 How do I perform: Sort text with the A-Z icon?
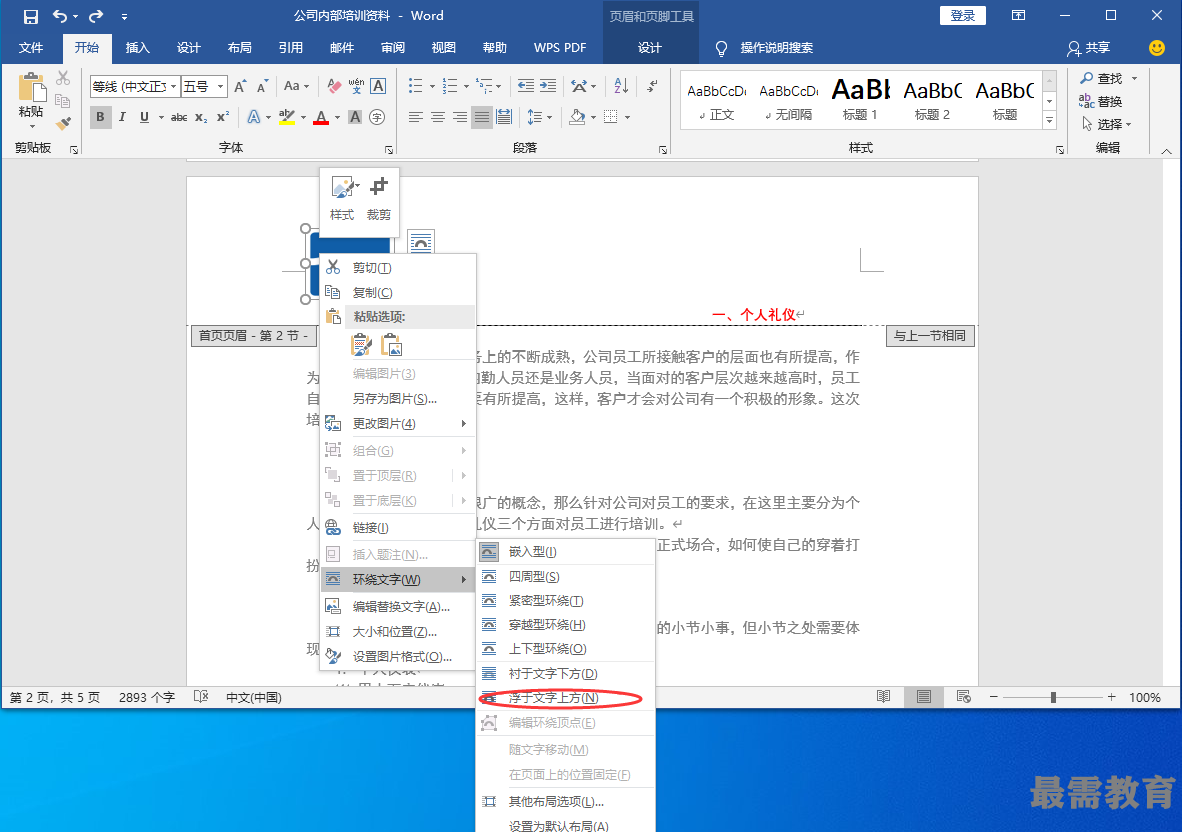621,86
